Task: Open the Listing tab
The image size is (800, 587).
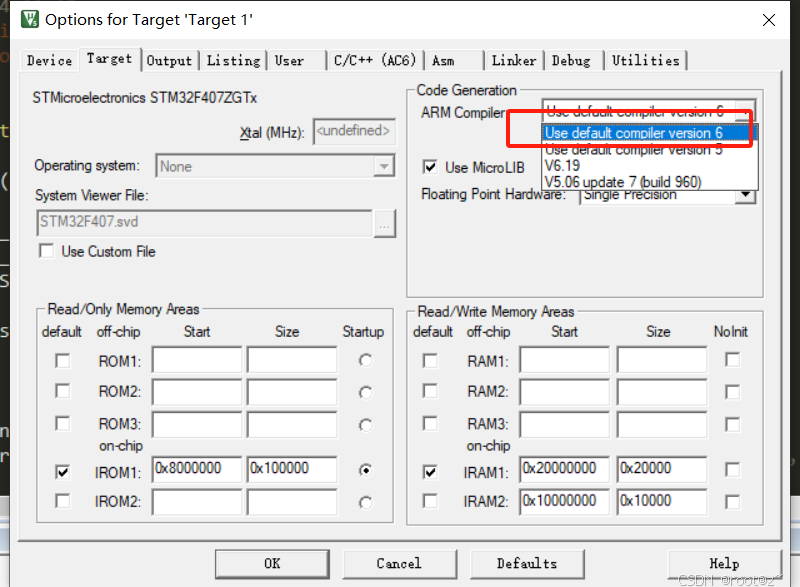Action: [x=233, y=61]
